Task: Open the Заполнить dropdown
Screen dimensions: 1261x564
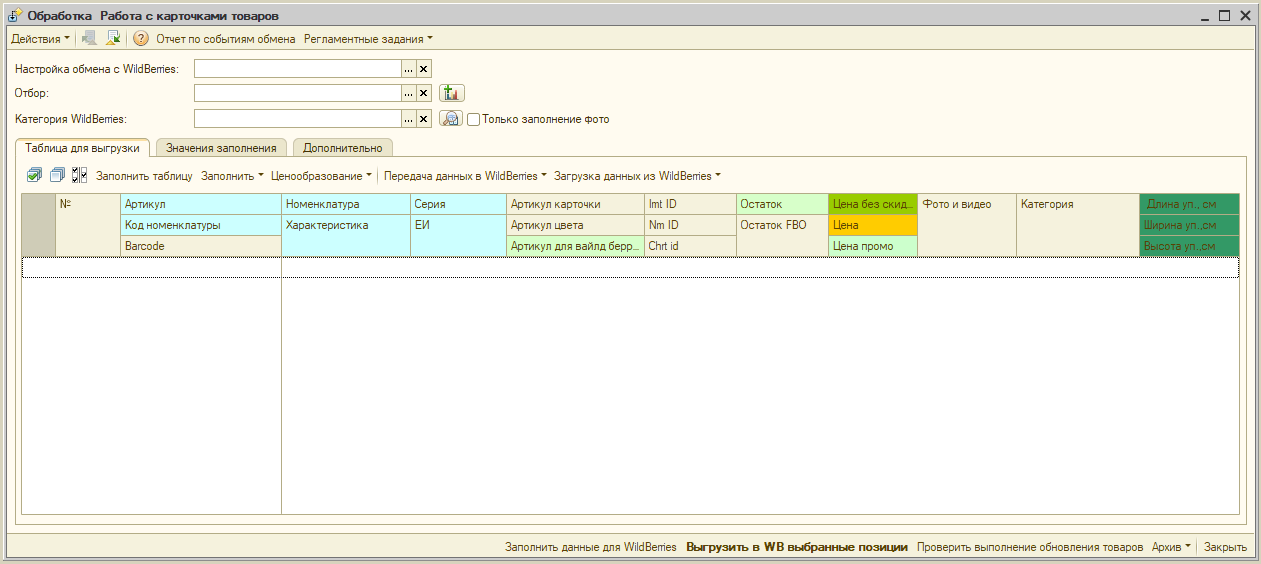Action: point(232,175)
